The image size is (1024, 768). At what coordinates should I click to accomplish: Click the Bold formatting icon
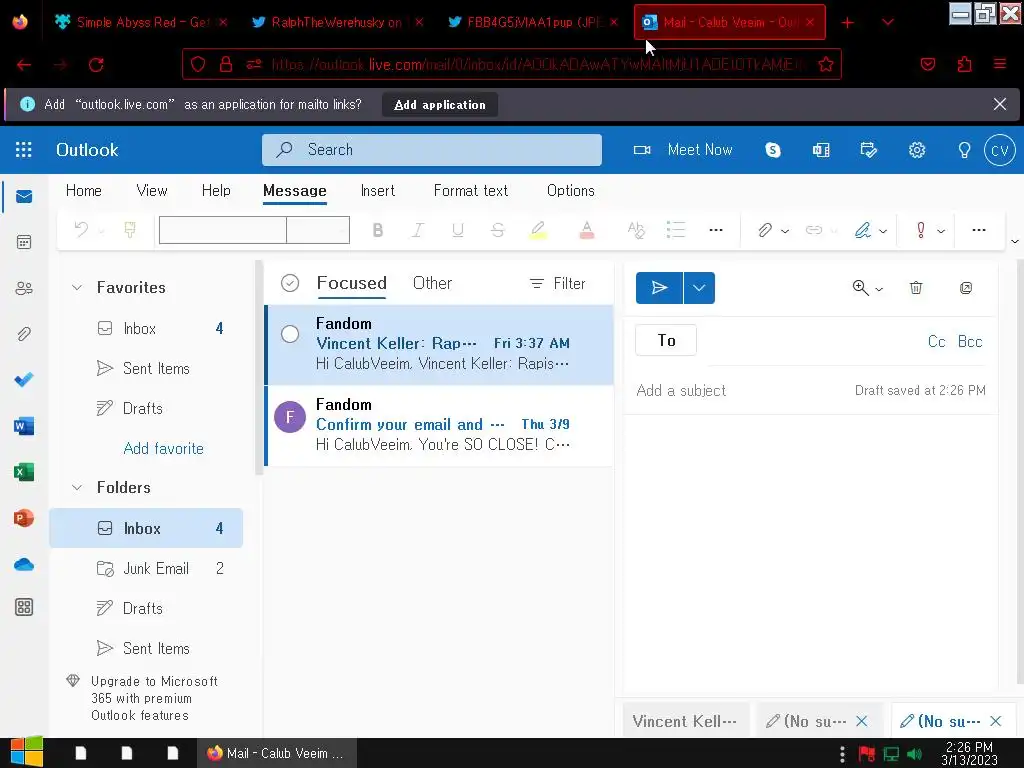377,230
